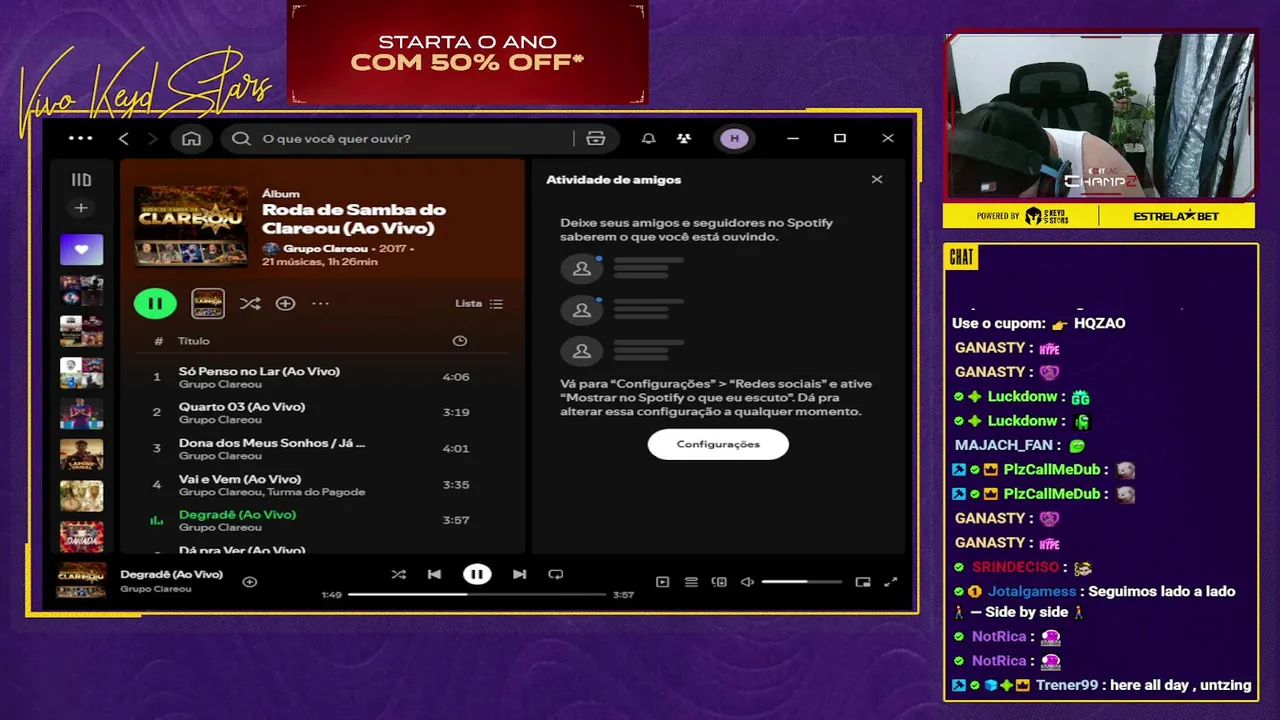Add album to library with plus circle
The image size is (1280, 720).
tap(286, 303)
